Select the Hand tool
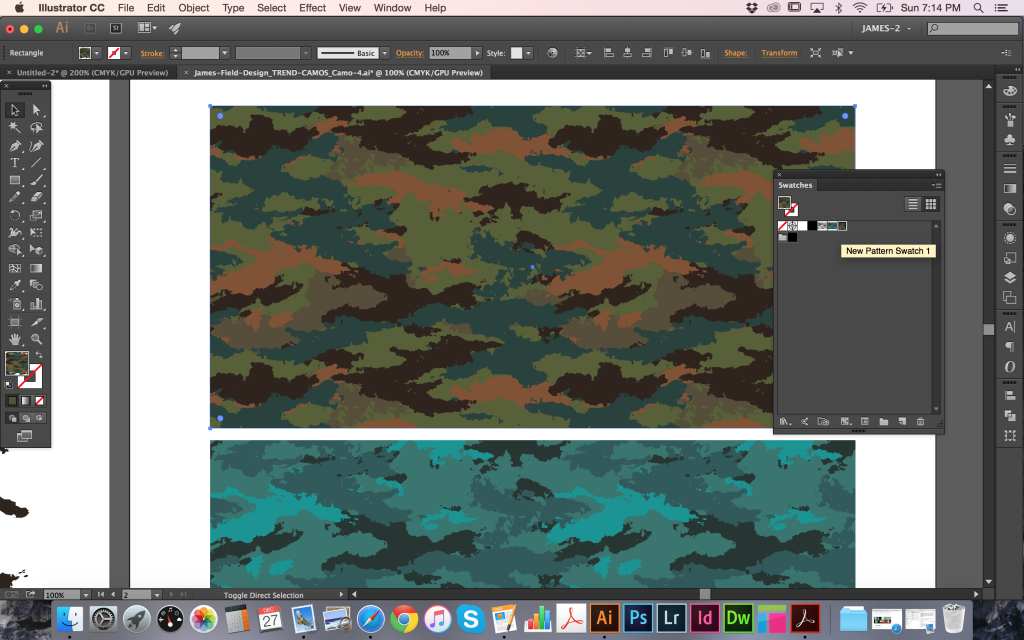 pyautogui.click(x=14, y=339)
